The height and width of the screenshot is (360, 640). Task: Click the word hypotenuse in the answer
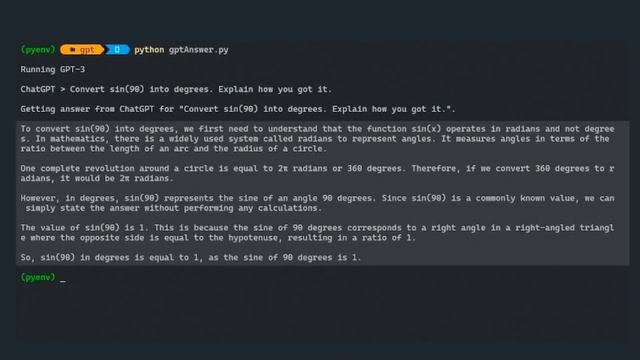[255, 238]
